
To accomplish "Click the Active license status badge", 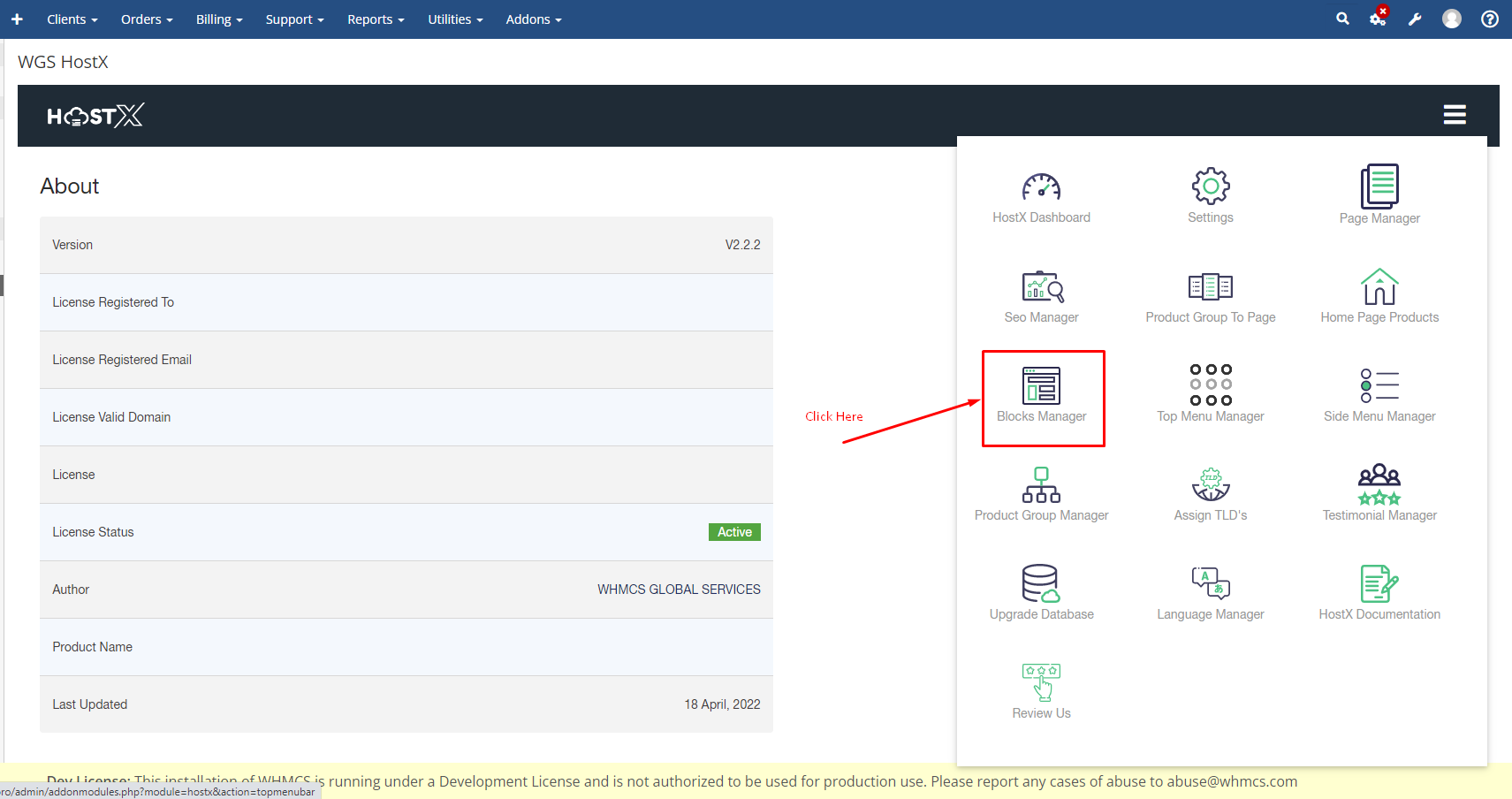I will pos(734,532).
